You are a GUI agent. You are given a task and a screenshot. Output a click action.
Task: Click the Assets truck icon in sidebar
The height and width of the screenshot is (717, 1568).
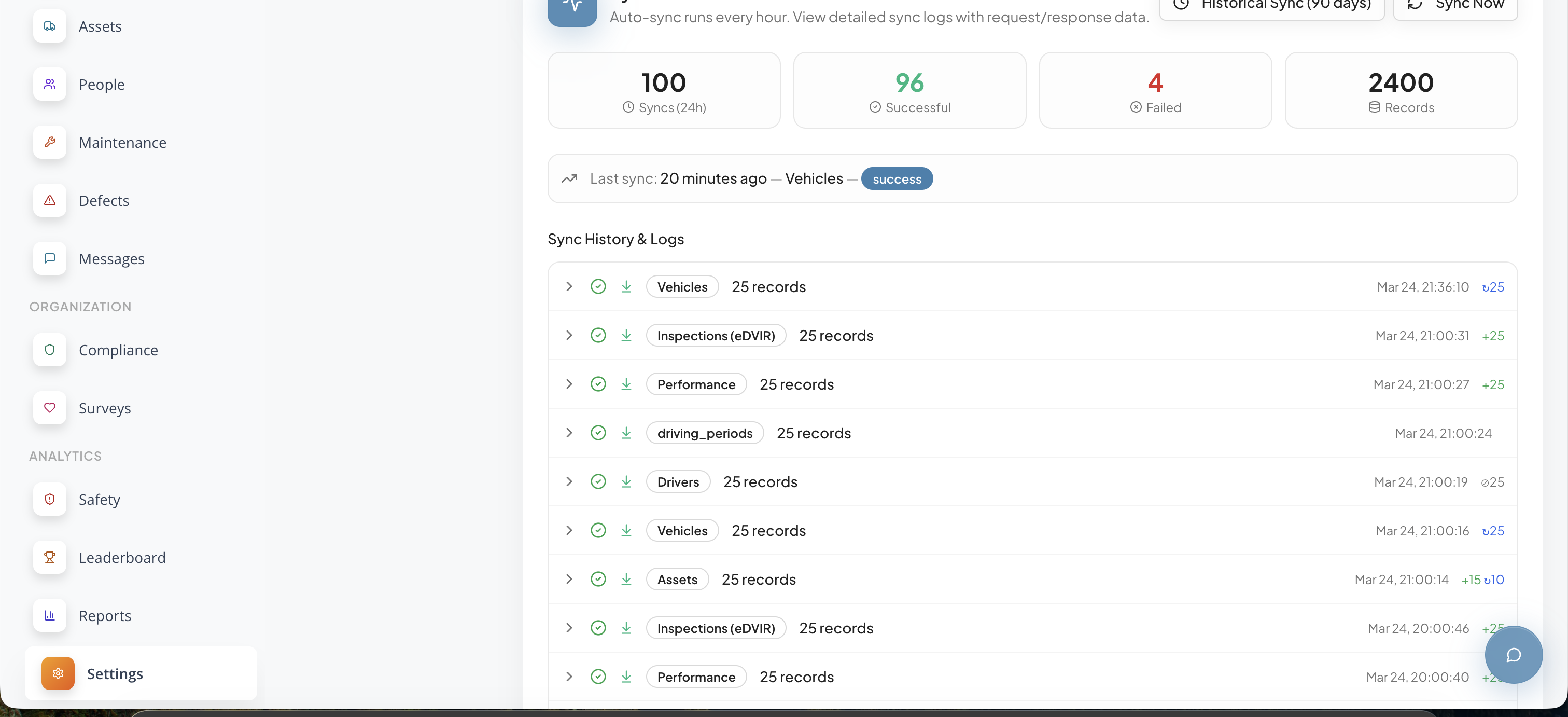(50, 26)
